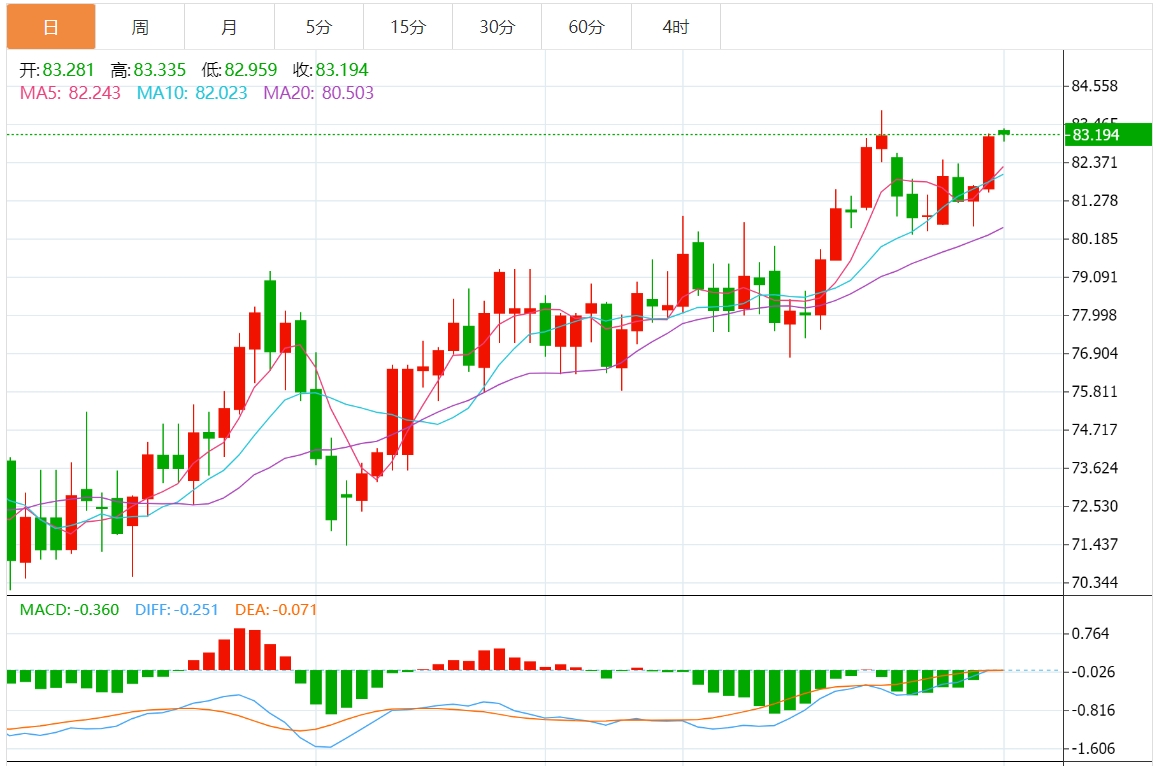
Task: Switch to the 月 monthly tab
Action: pyautogui.click(x=229, y=27)
